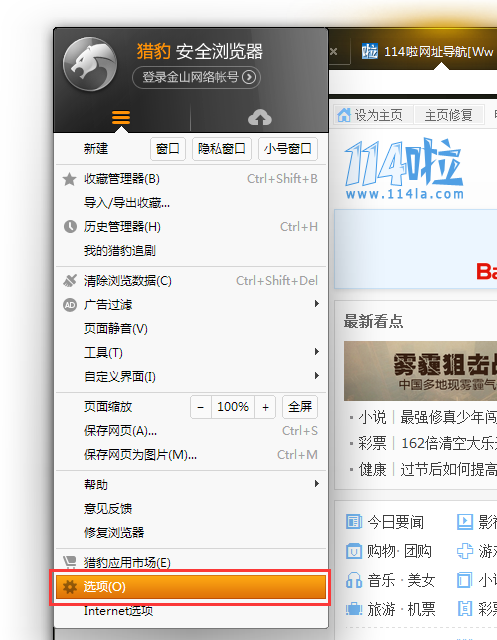The width and height of the screenshot is (497, 640).
Task: Open 猎豹应用市场(E) menu item
Action: pos(191,562)
